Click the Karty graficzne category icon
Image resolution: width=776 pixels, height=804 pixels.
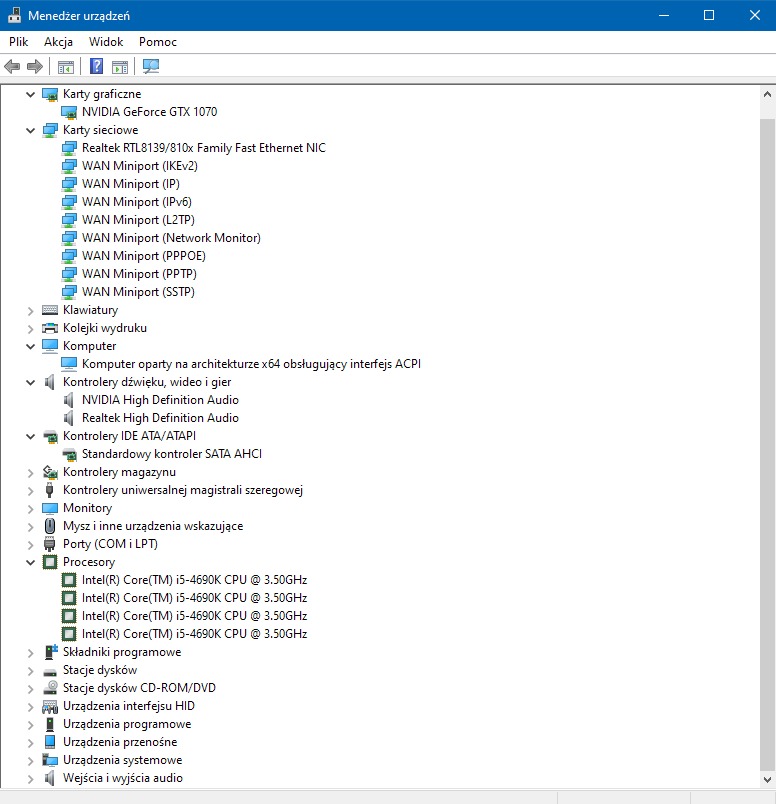click(50, 94)
